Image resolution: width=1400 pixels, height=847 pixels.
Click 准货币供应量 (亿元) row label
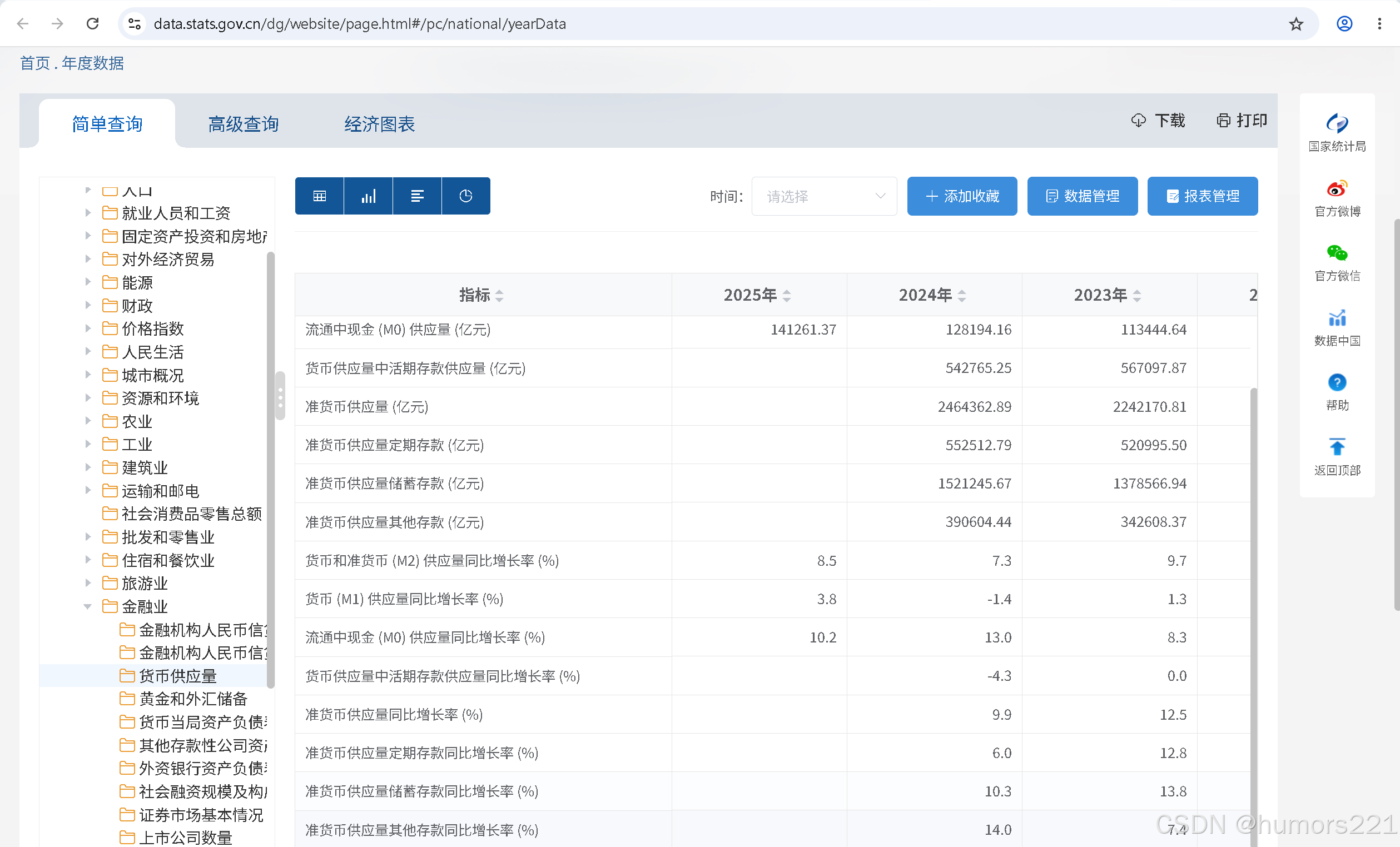pos(367,406)
